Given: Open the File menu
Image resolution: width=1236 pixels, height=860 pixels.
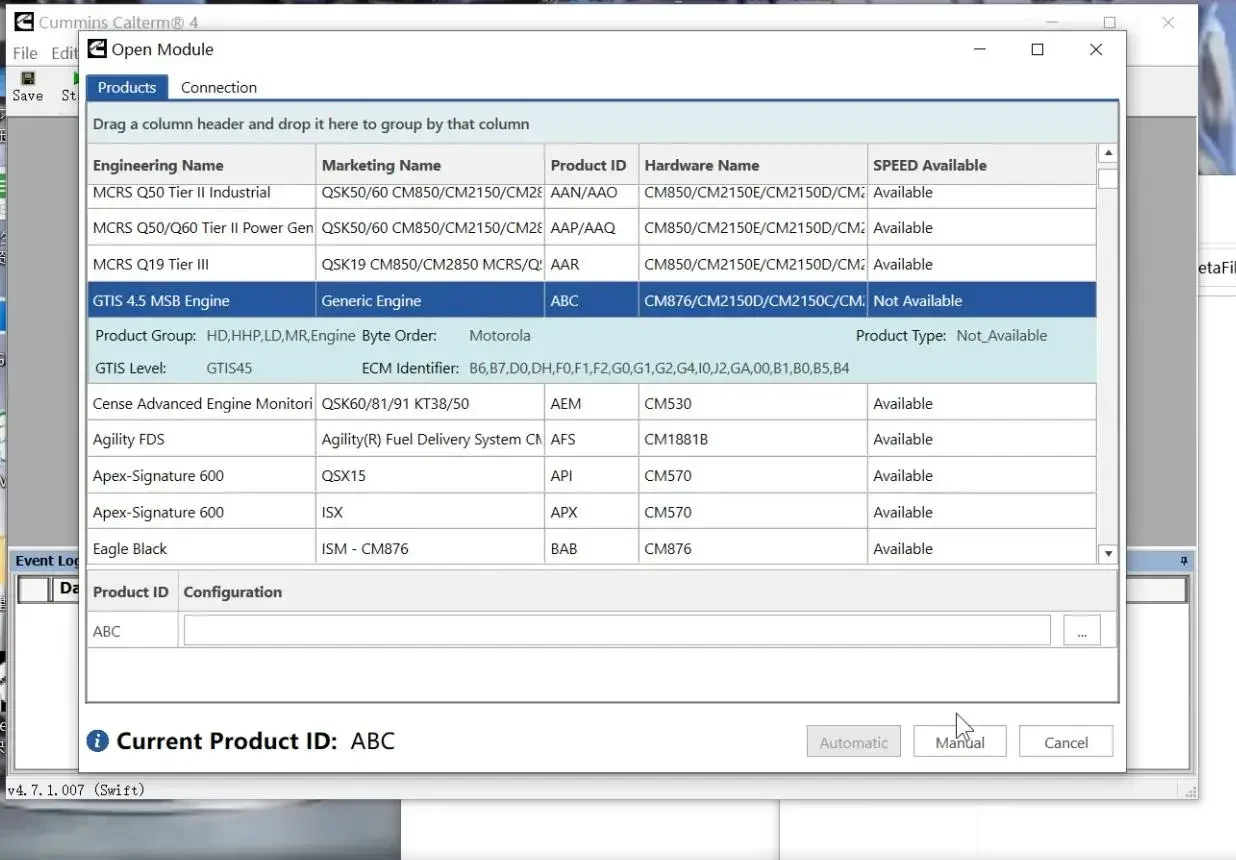Looking at the screenshot, I should pos(25,53).
